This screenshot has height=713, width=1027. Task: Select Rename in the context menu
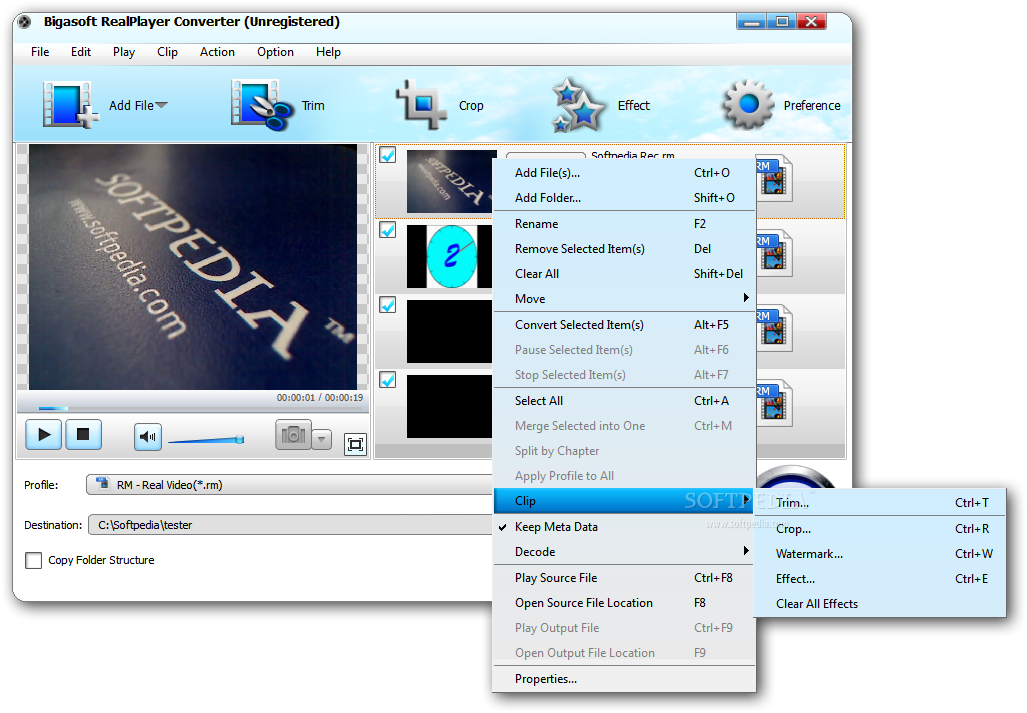[624, 224]
